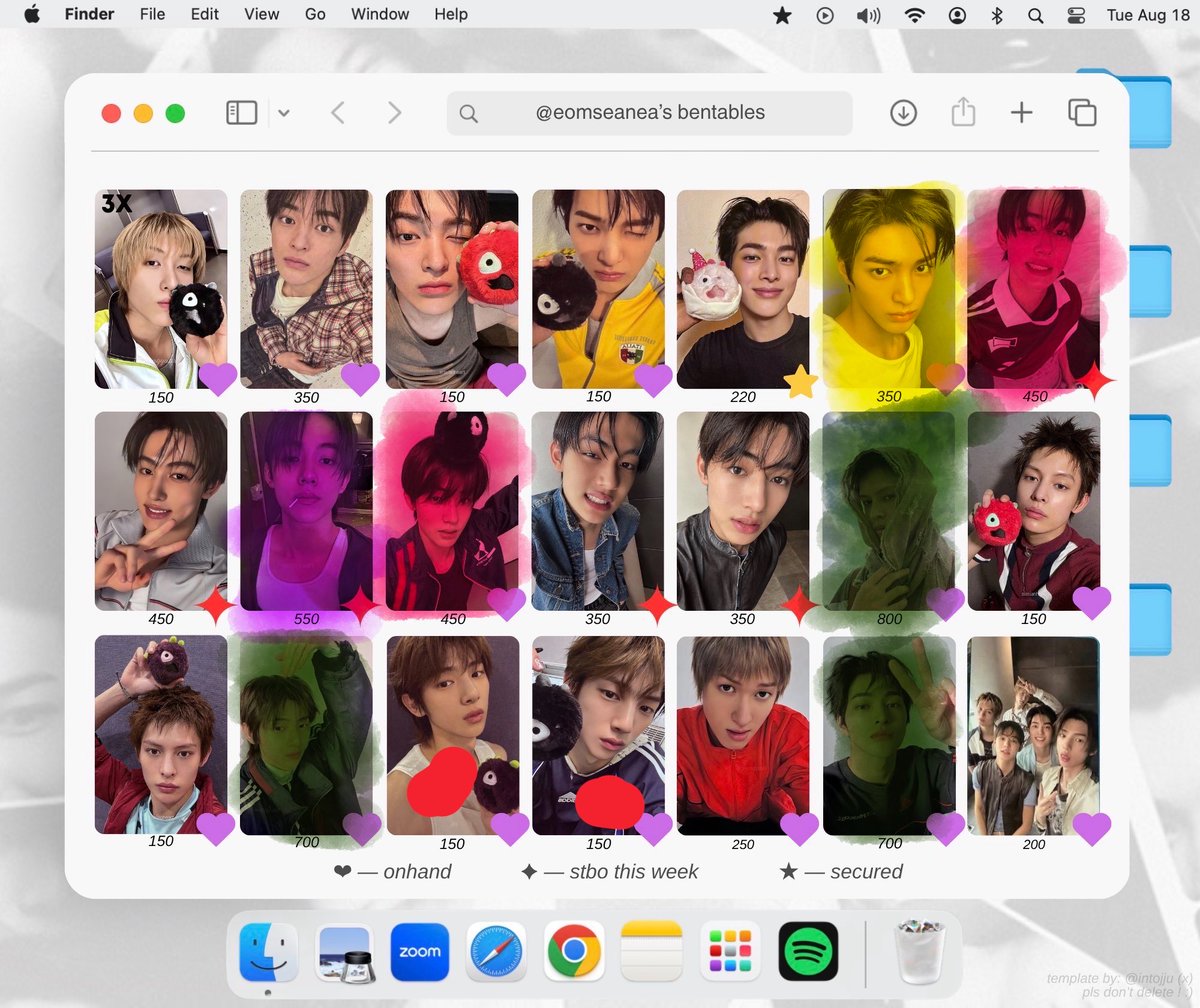Open the Window menu
The image size is (1200, 1008).
click(x=380, y=14)
